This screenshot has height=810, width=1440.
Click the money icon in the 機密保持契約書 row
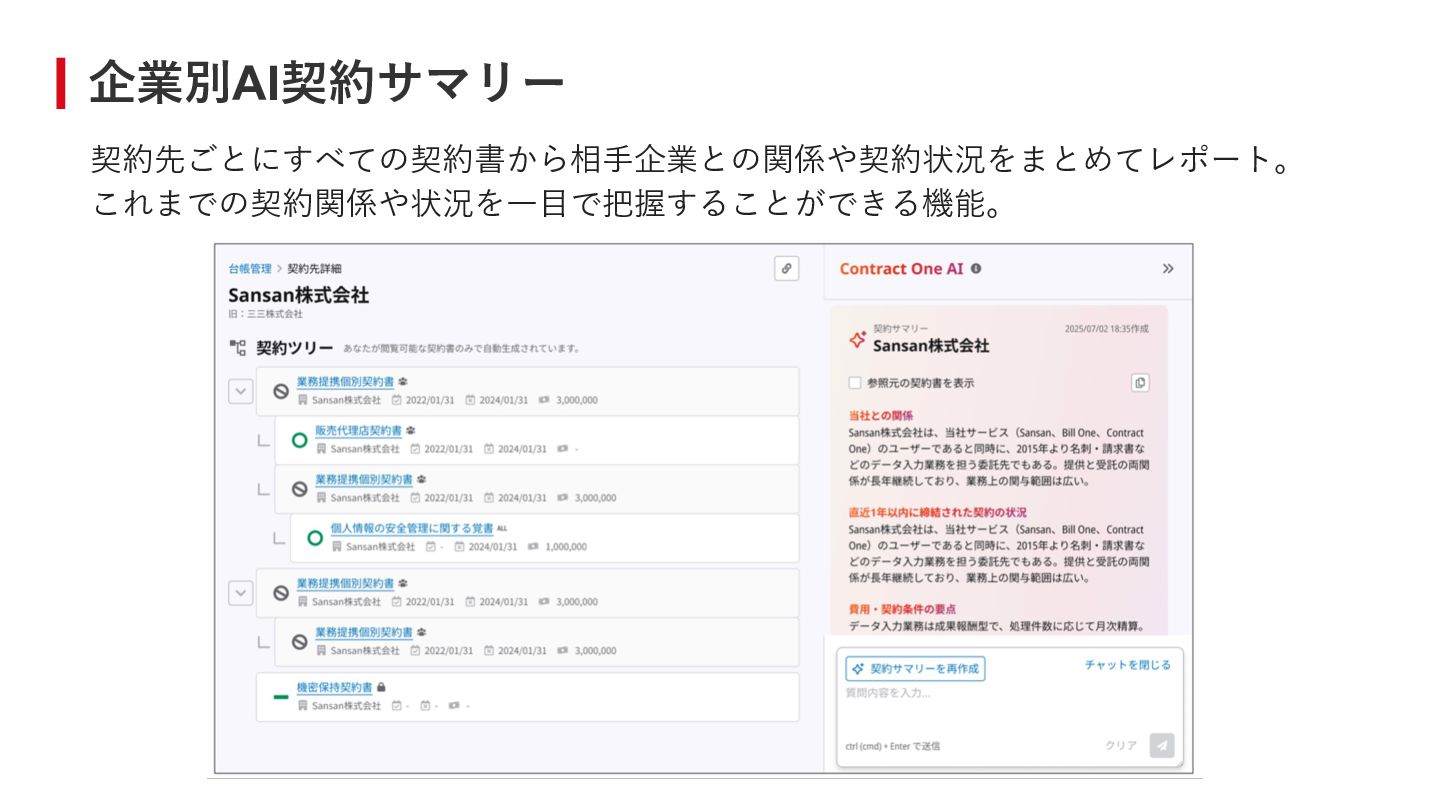[x=454, y=706]
